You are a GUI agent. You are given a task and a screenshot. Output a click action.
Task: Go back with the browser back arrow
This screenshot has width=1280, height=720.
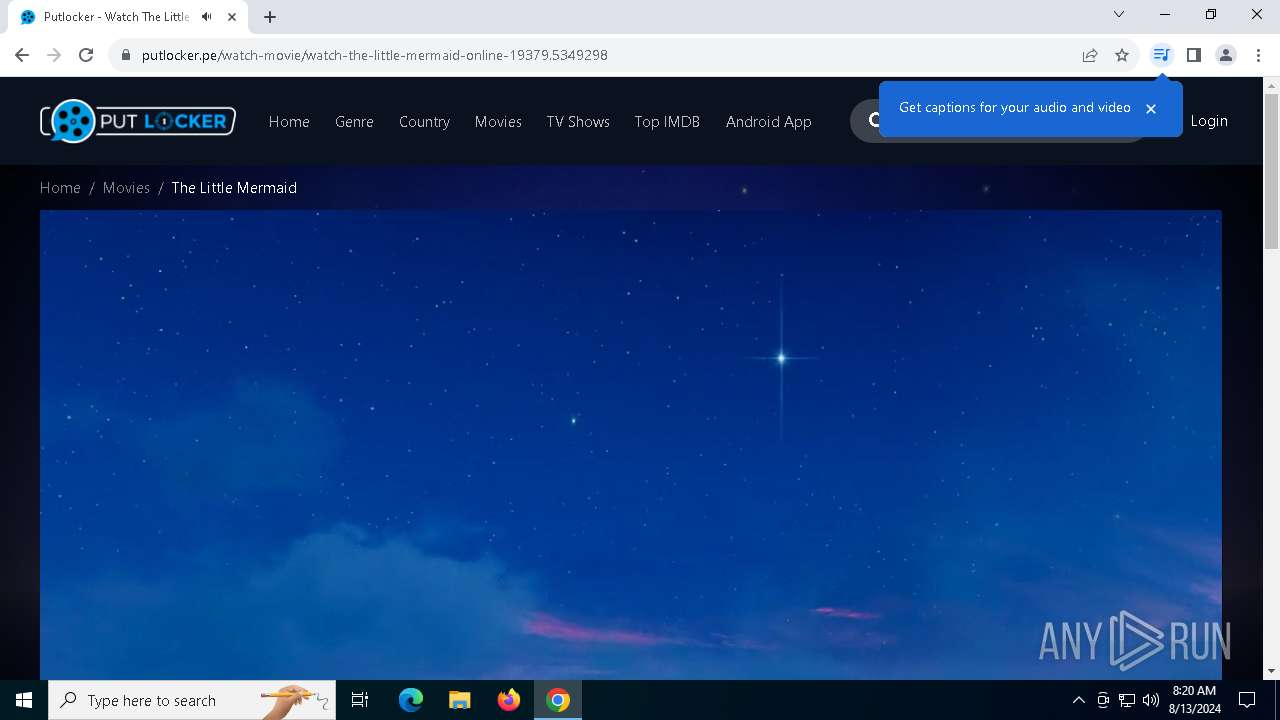(x=22, y=55)
